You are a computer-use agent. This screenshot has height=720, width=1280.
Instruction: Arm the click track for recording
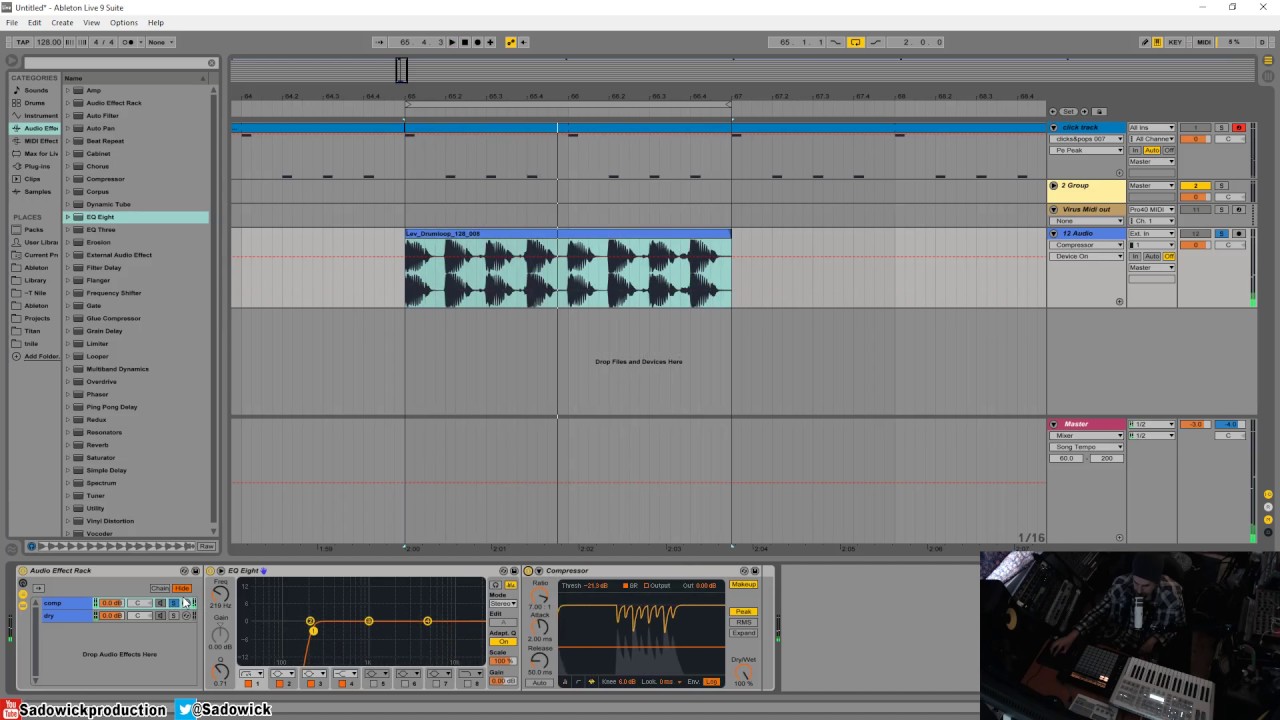click(1239, 128)
